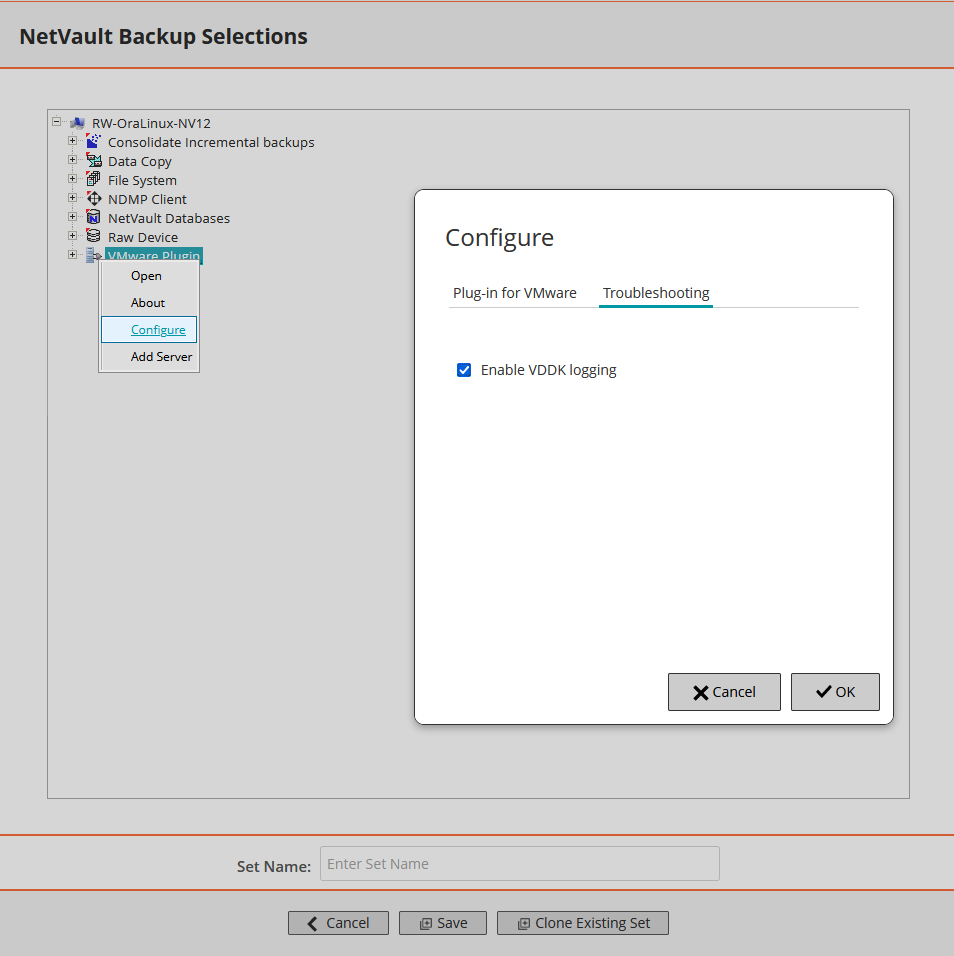954x956 pixels.
Task: Click the Clone Existing Set button
Action: 582,922
